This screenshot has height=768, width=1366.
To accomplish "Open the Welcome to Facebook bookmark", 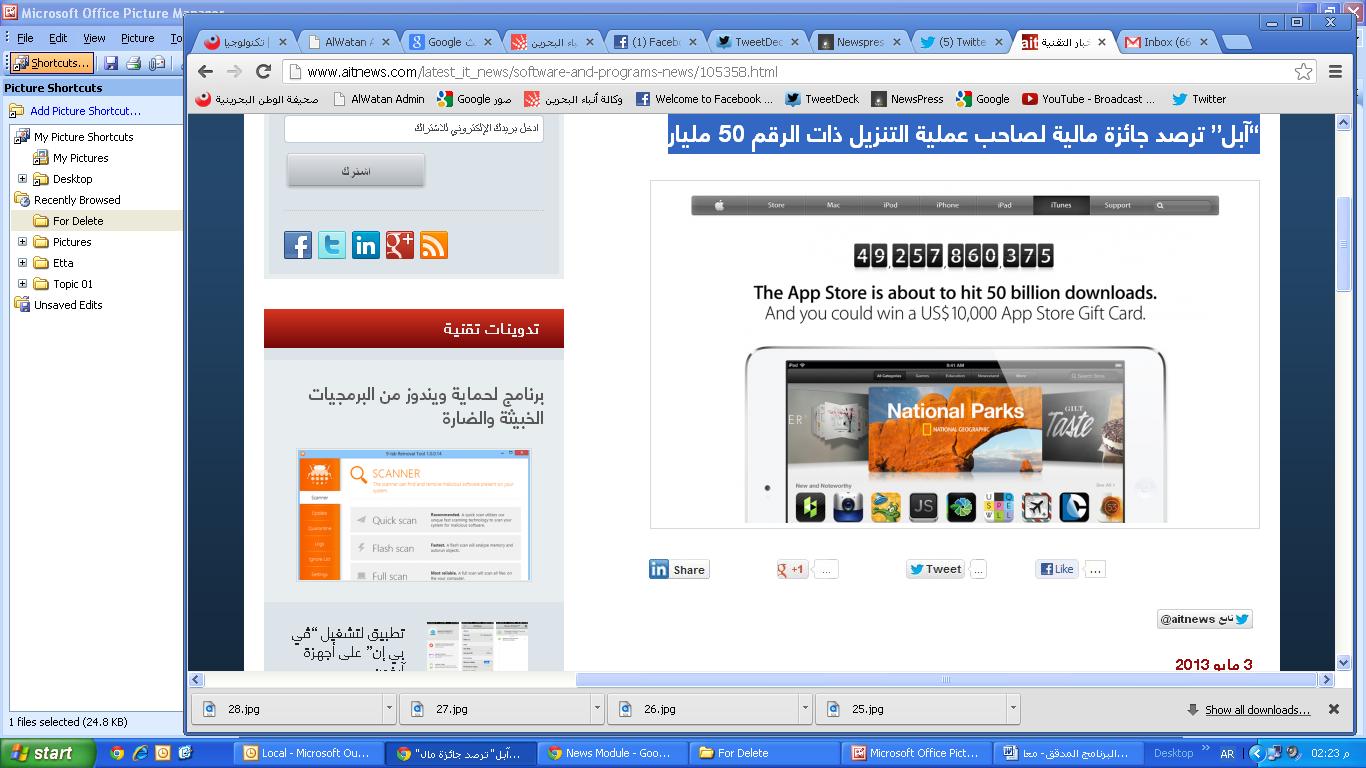I will point(705,99).
